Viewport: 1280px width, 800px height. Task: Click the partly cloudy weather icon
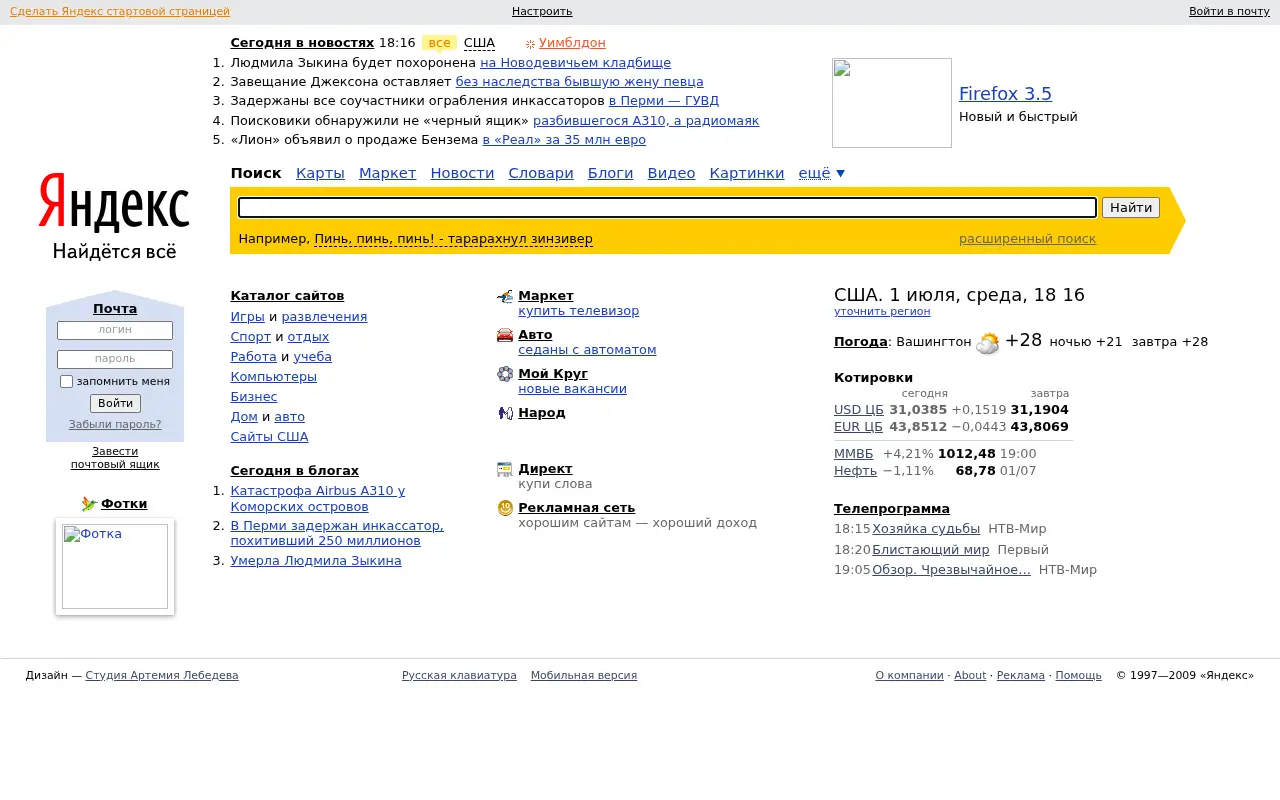click(x=988, y=343)
